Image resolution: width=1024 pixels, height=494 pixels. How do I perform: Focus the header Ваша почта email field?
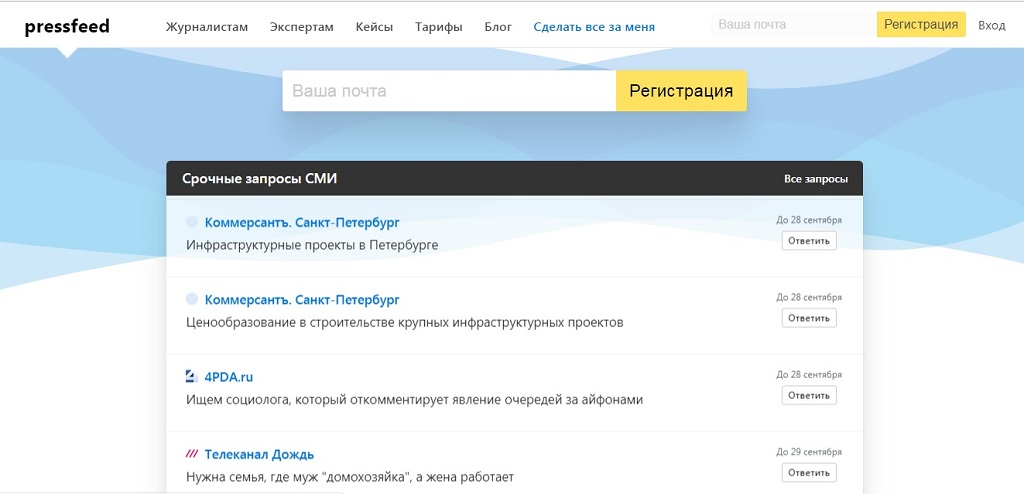pyautogui.click(x=793, y=25)
